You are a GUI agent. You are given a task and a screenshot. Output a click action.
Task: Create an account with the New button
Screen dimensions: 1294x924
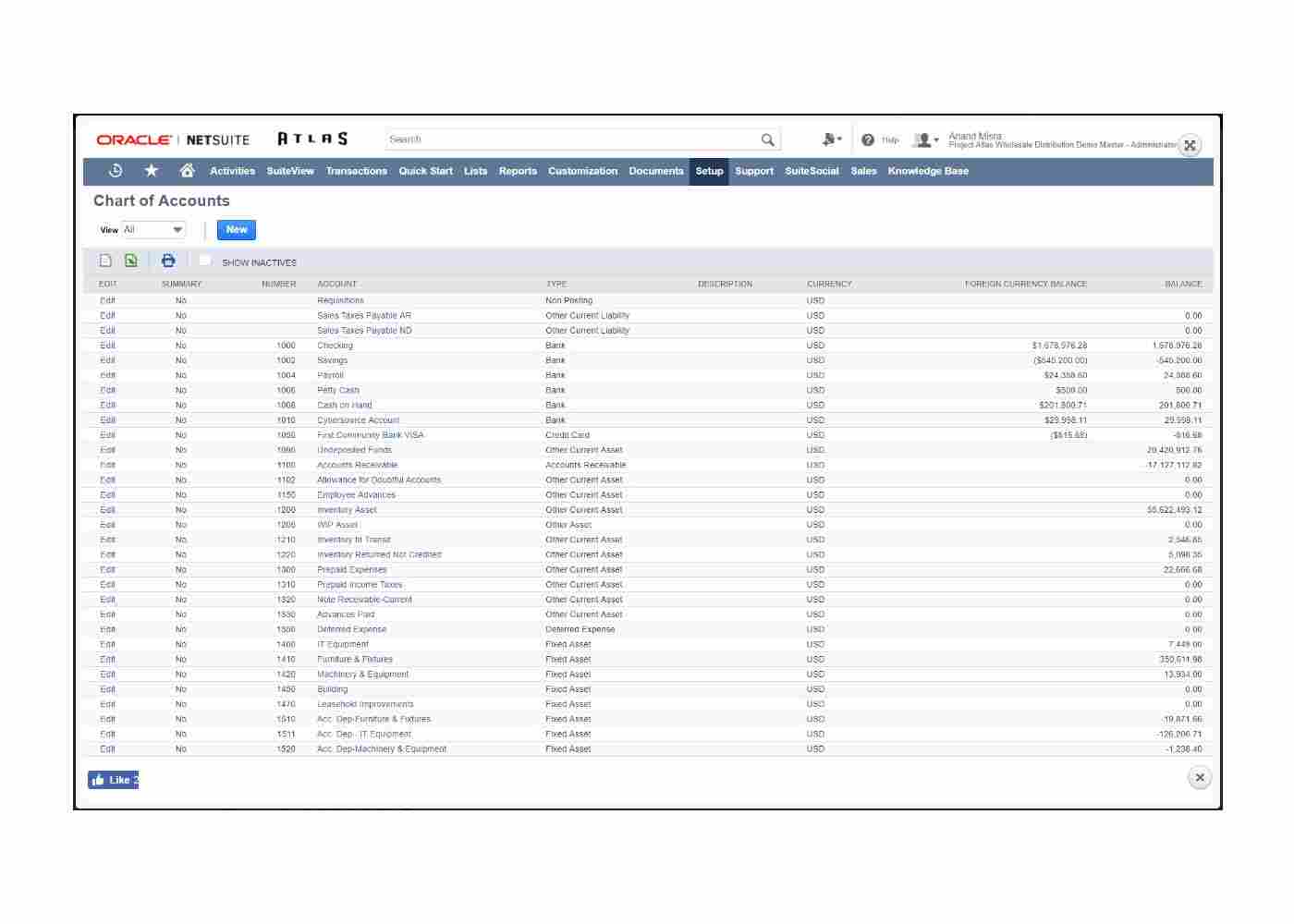pos(236,229)
